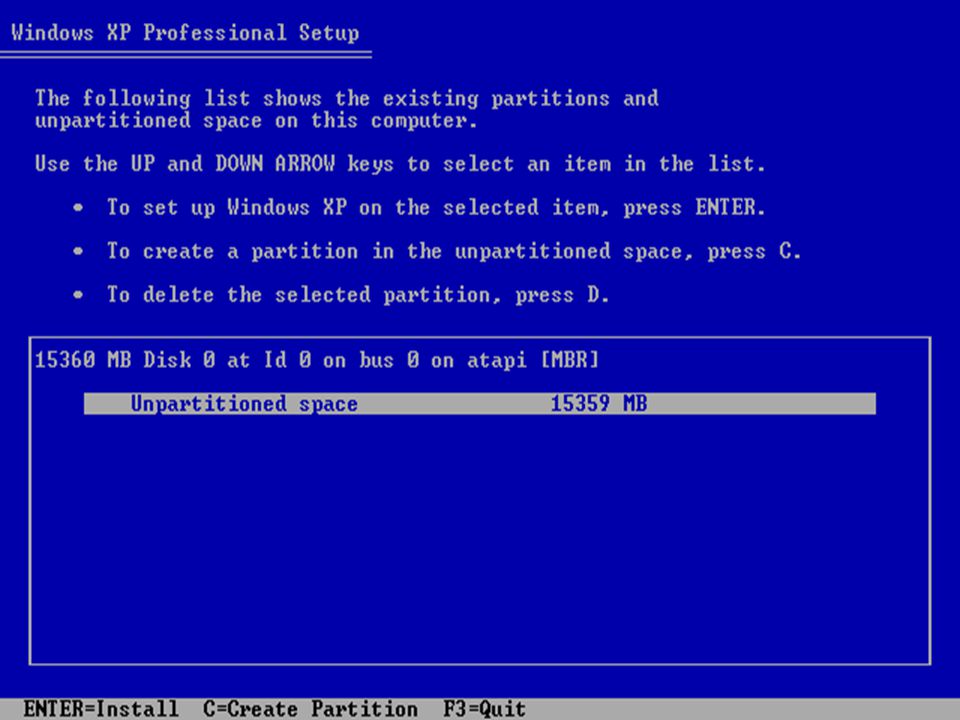Click the 'Windows XP Professional Setup' title
Viewport: 960px width, 720px height.
[185, 32]
